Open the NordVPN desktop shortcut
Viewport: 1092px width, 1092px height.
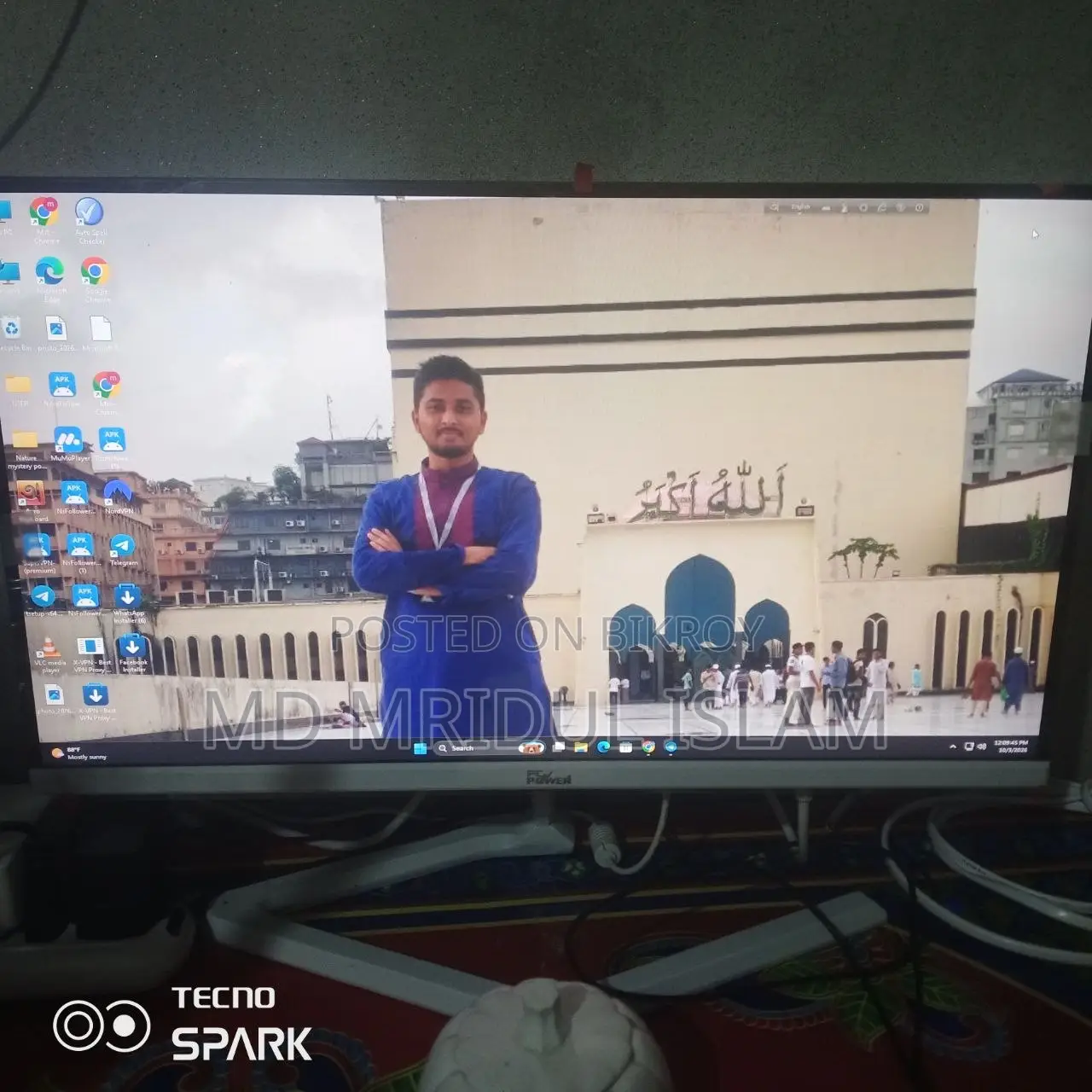point(118,497)
